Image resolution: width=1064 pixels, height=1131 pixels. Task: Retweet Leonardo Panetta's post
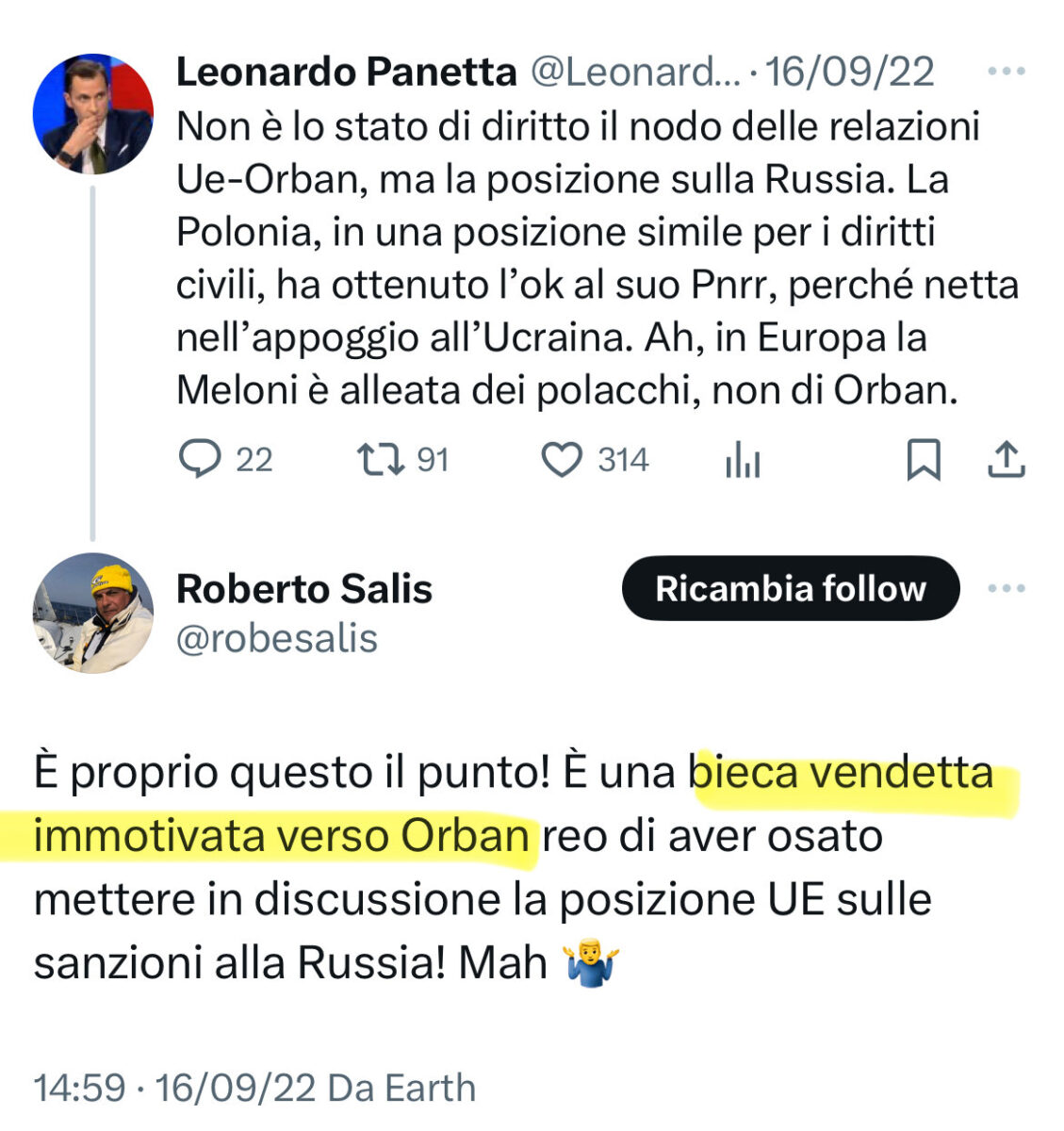(381, 460)
